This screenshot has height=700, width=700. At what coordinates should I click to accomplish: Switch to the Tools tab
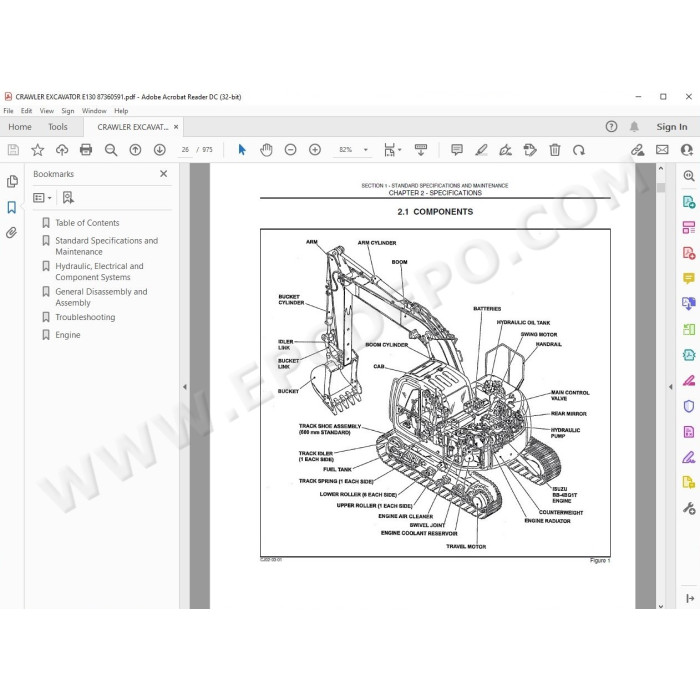click(x=58, y=127)
